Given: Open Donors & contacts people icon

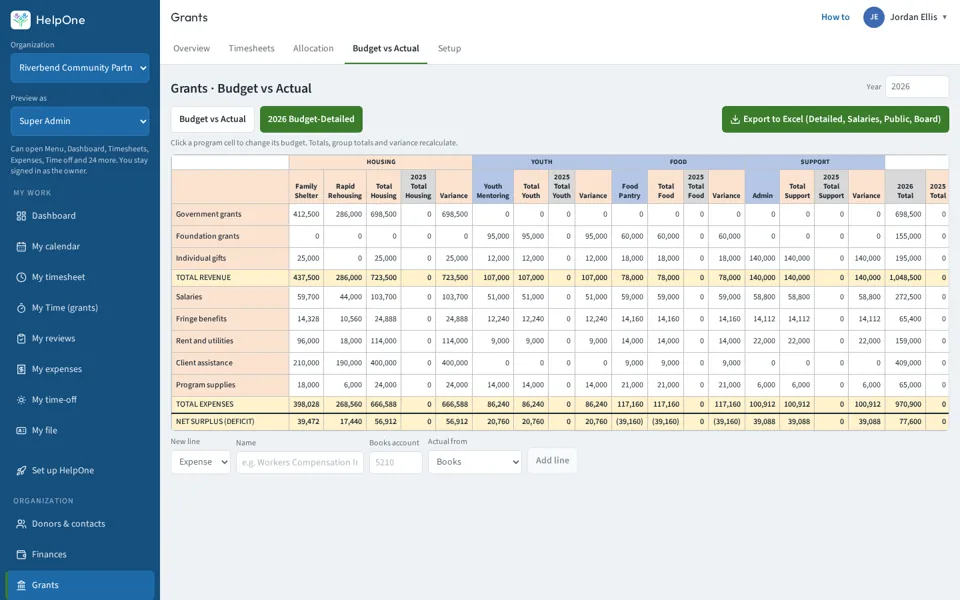Looking at the screenshot, I should pyautogui.click(x=21, y=524).
